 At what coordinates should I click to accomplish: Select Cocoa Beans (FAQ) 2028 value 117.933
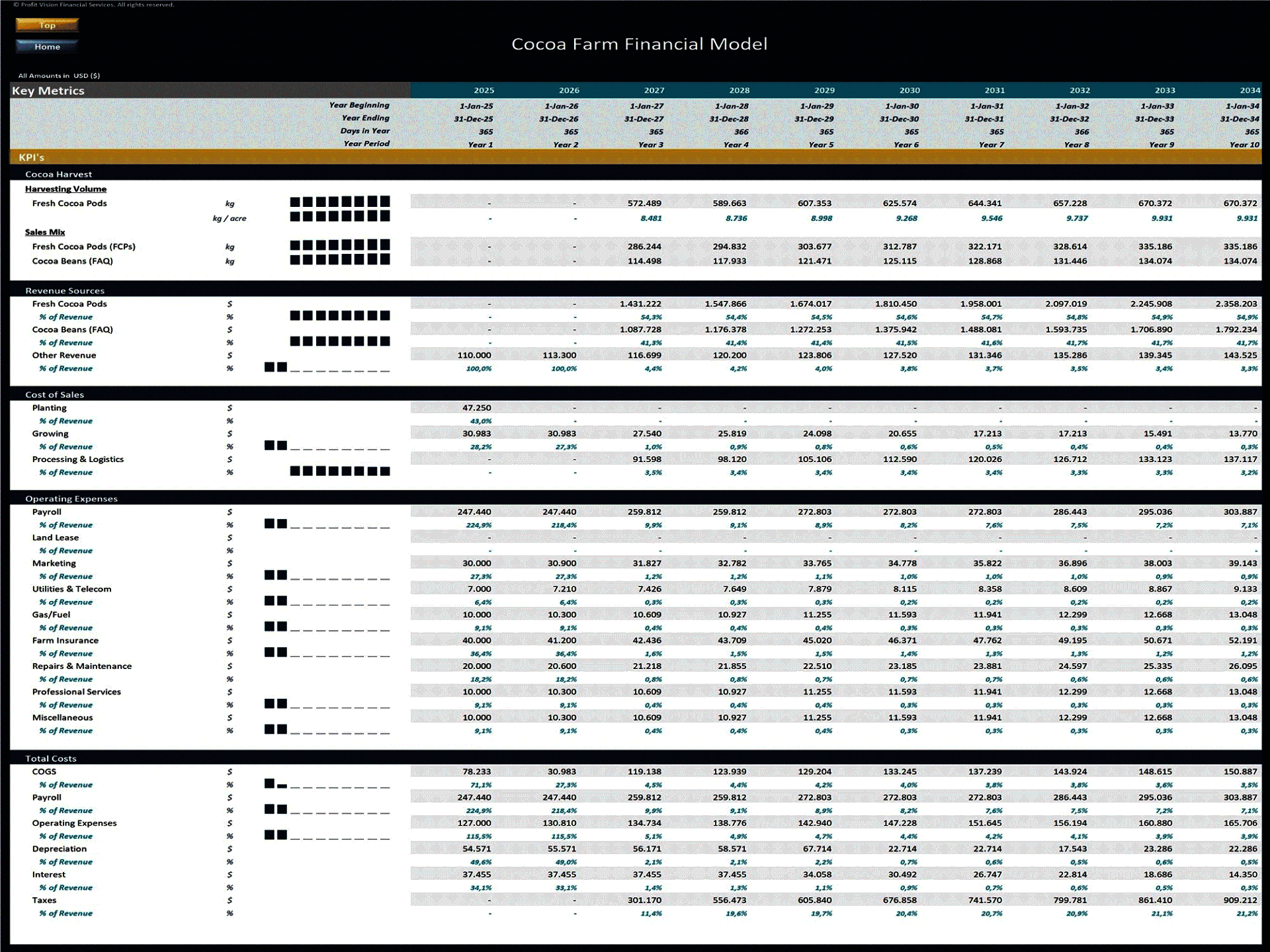pyautogui.click(x=730, y=261)
